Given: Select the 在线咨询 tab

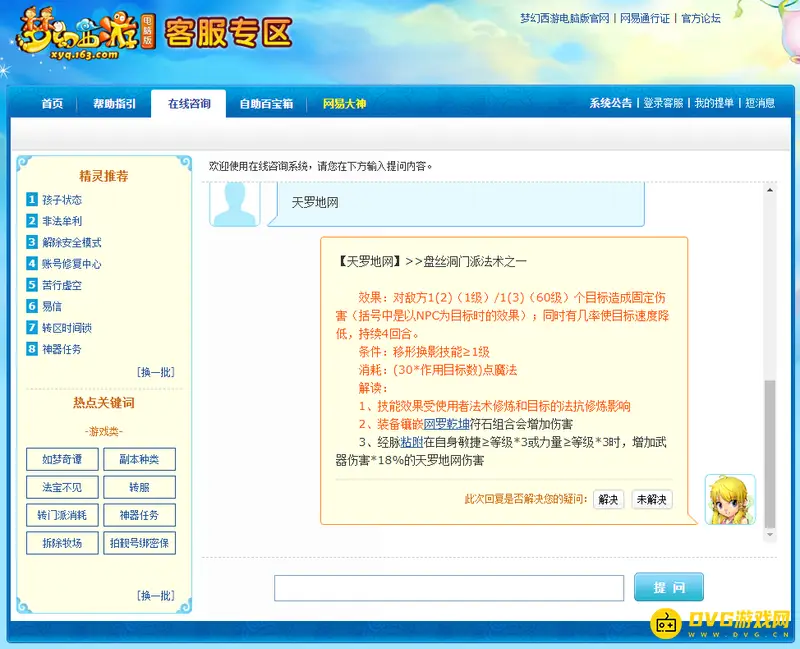Looking at the screenshot, I should click(189, 104).
